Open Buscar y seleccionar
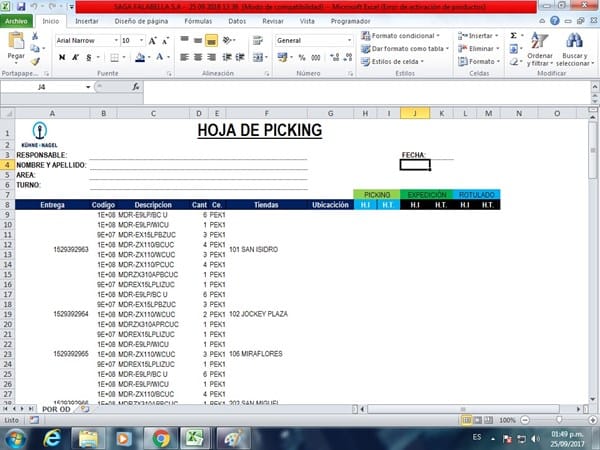This screenshot has width=600, height=450. [574, 49]
